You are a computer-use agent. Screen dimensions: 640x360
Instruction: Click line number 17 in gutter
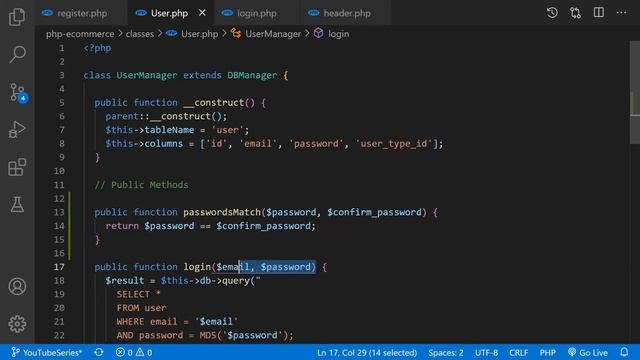pos(59,267)
